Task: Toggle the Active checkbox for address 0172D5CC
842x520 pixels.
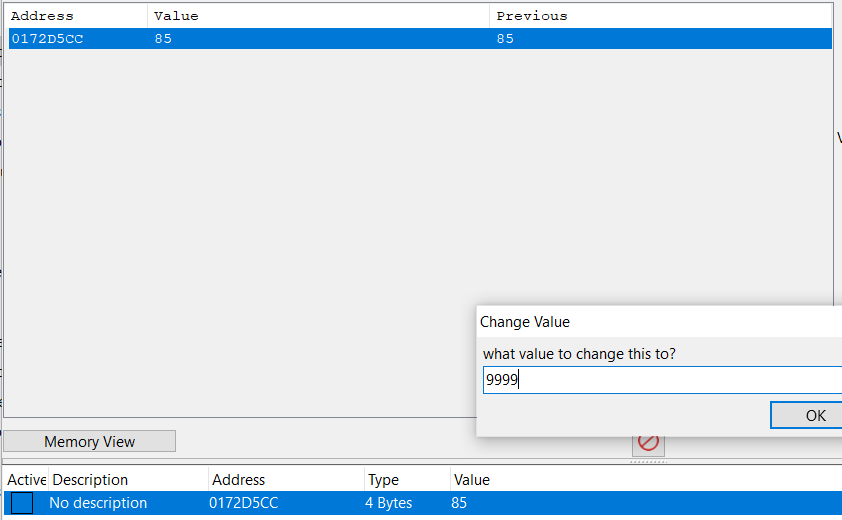Action: coord(22,503)
